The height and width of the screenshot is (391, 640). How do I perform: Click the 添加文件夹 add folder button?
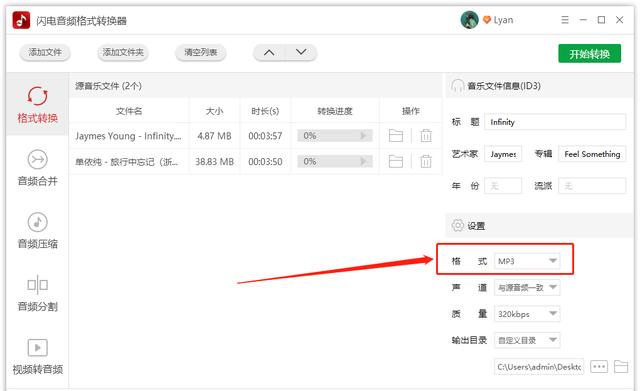click(123, 53)
